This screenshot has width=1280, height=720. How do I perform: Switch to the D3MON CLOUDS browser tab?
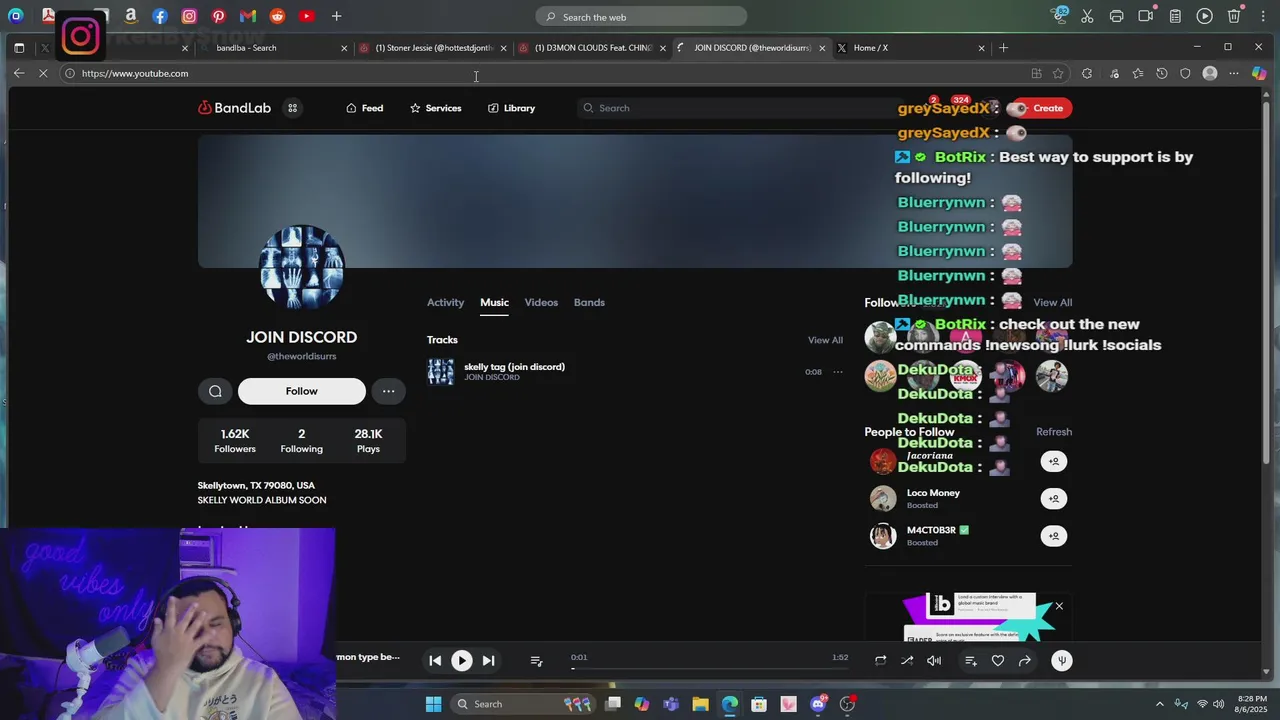pyautogui.click(x=592, y=47)
